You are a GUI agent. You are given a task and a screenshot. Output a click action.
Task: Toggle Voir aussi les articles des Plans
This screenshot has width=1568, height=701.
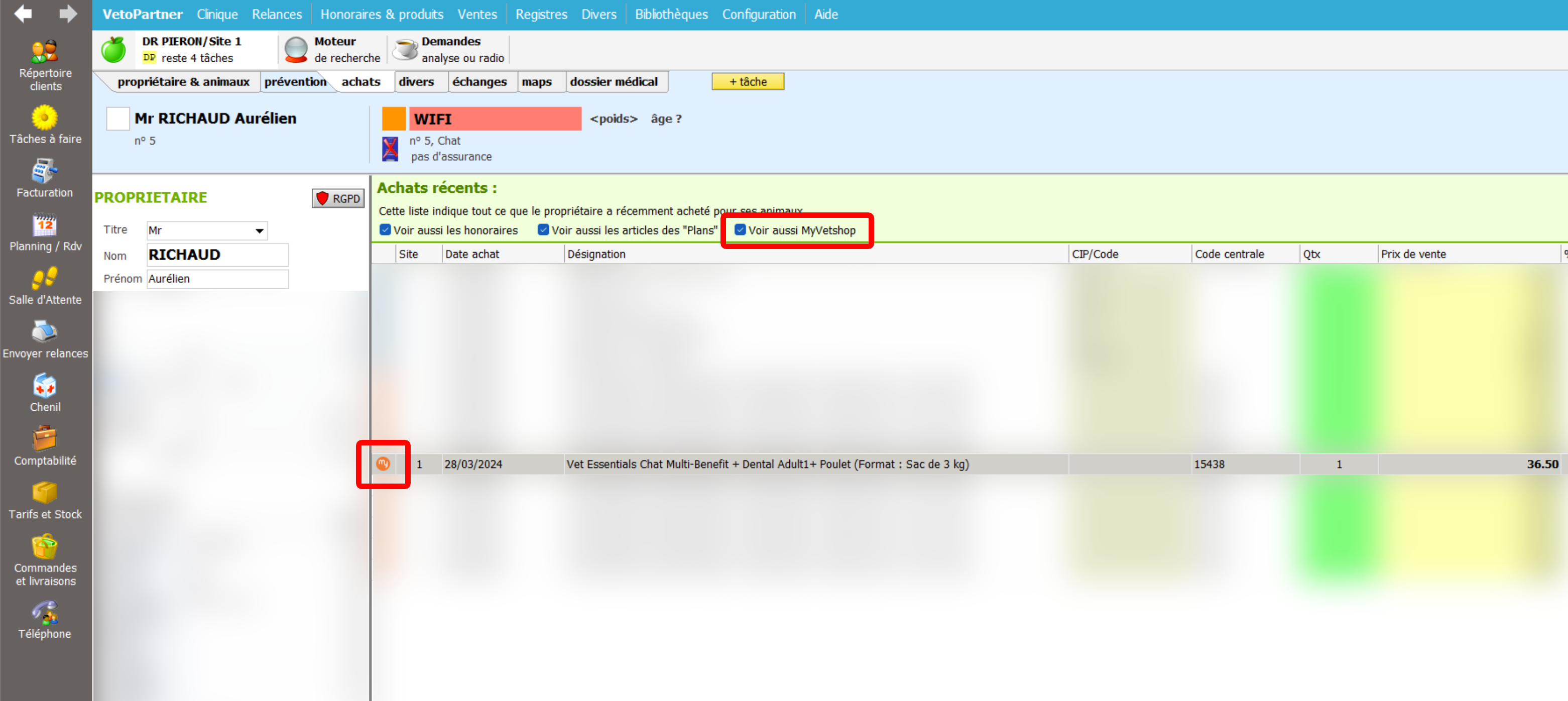pos(543,229)
